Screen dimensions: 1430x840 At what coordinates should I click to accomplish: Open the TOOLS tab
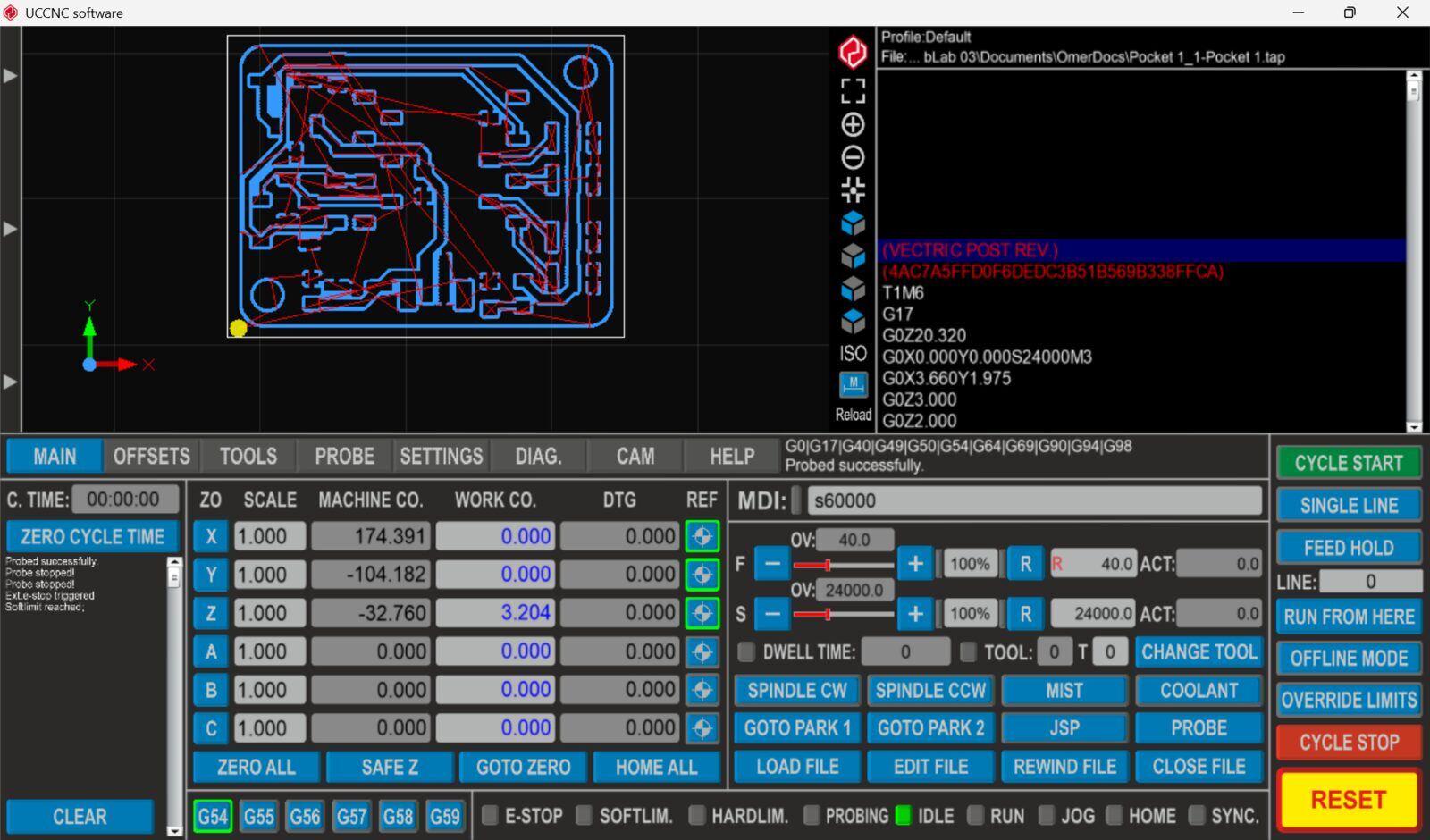[x=248, y=456]
